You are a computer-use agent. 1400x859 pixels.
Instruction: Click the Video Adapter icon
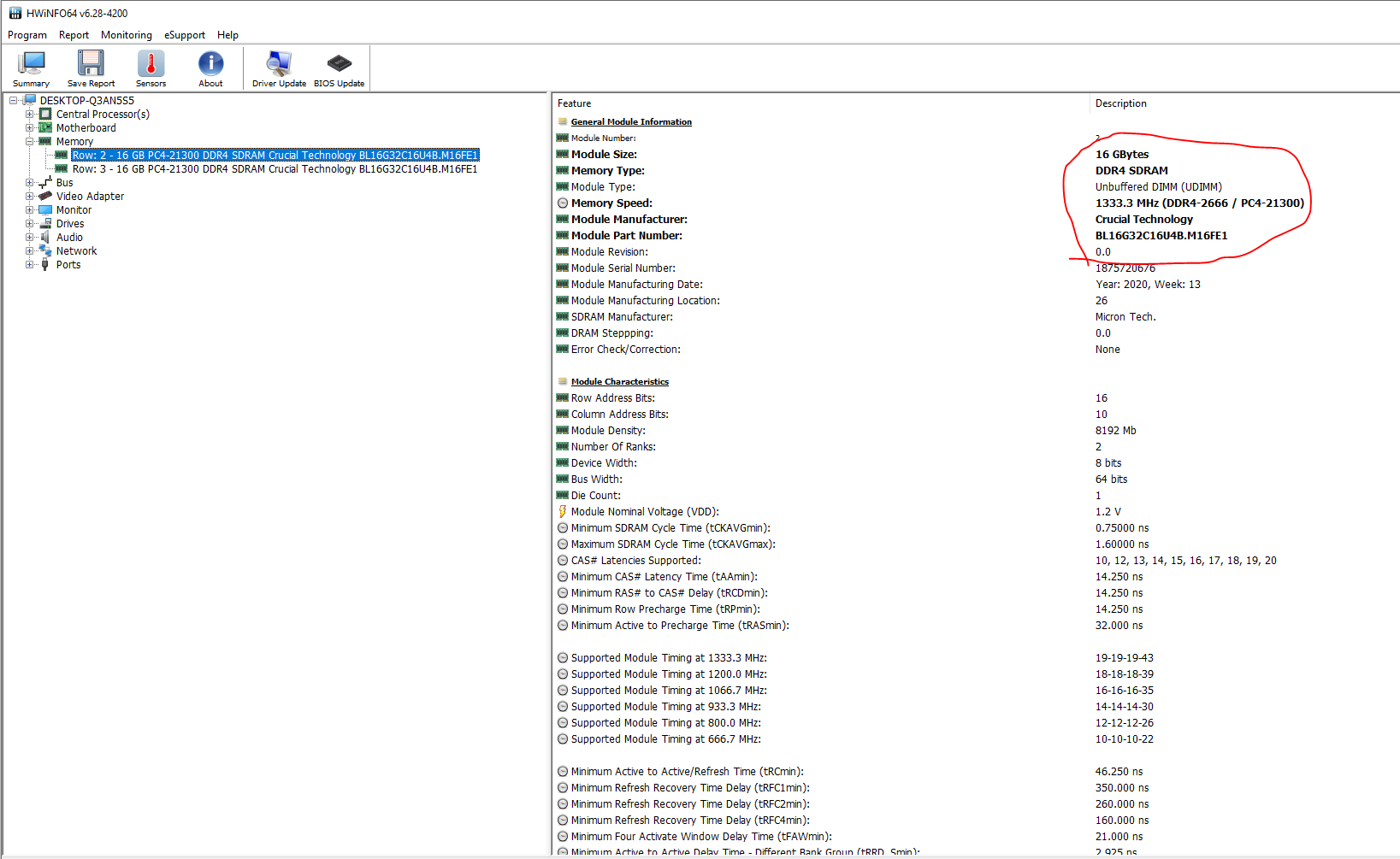[x=45, y=196]
